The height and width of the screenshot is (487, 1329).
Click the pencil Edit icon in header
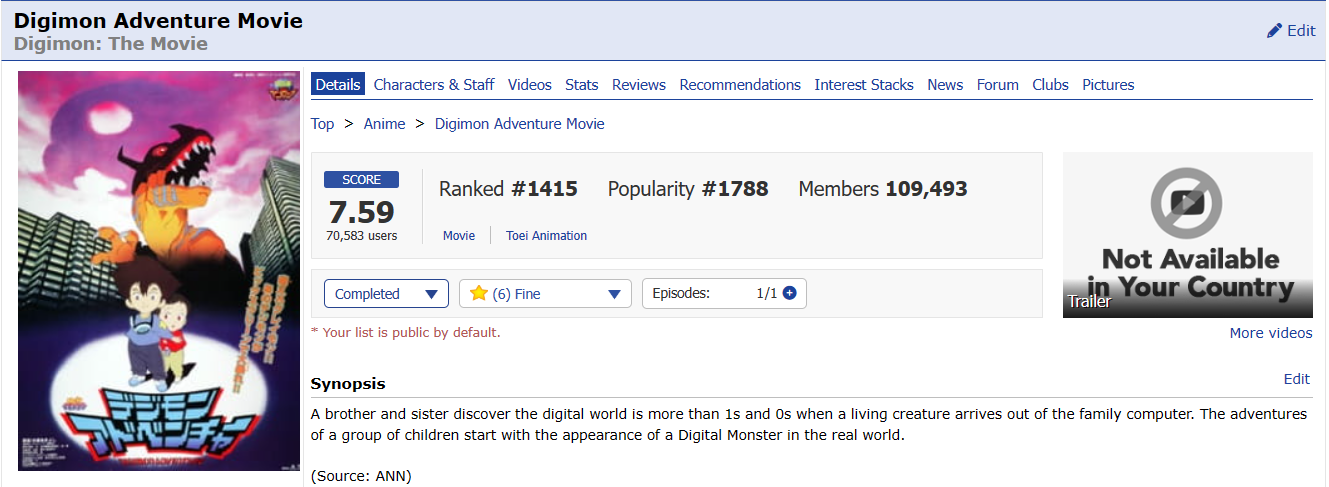click(1274, 31)
